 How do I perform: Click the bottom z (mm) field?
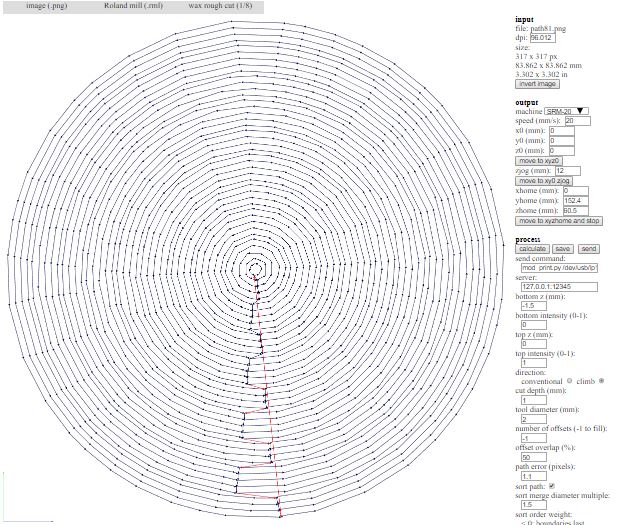point(534,306)
